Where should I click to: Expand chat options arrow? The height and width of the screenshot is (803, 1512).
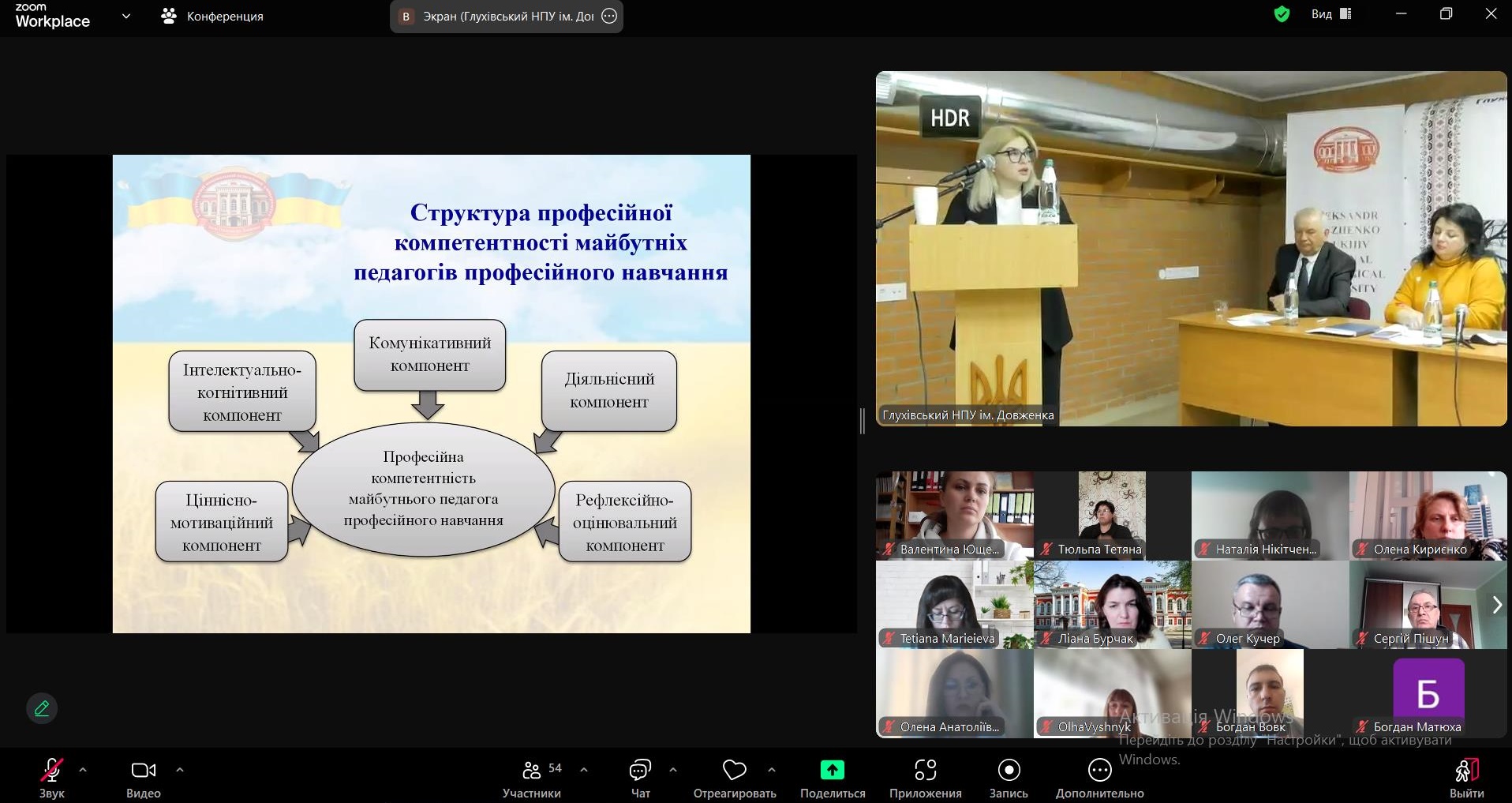tap(673, 769)
